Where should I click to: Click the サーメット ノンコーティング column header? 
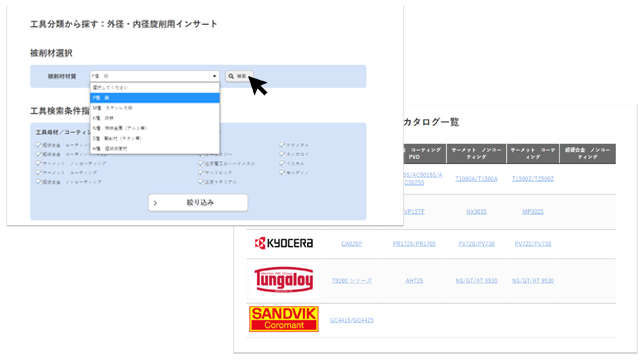(x=476, y=154)
